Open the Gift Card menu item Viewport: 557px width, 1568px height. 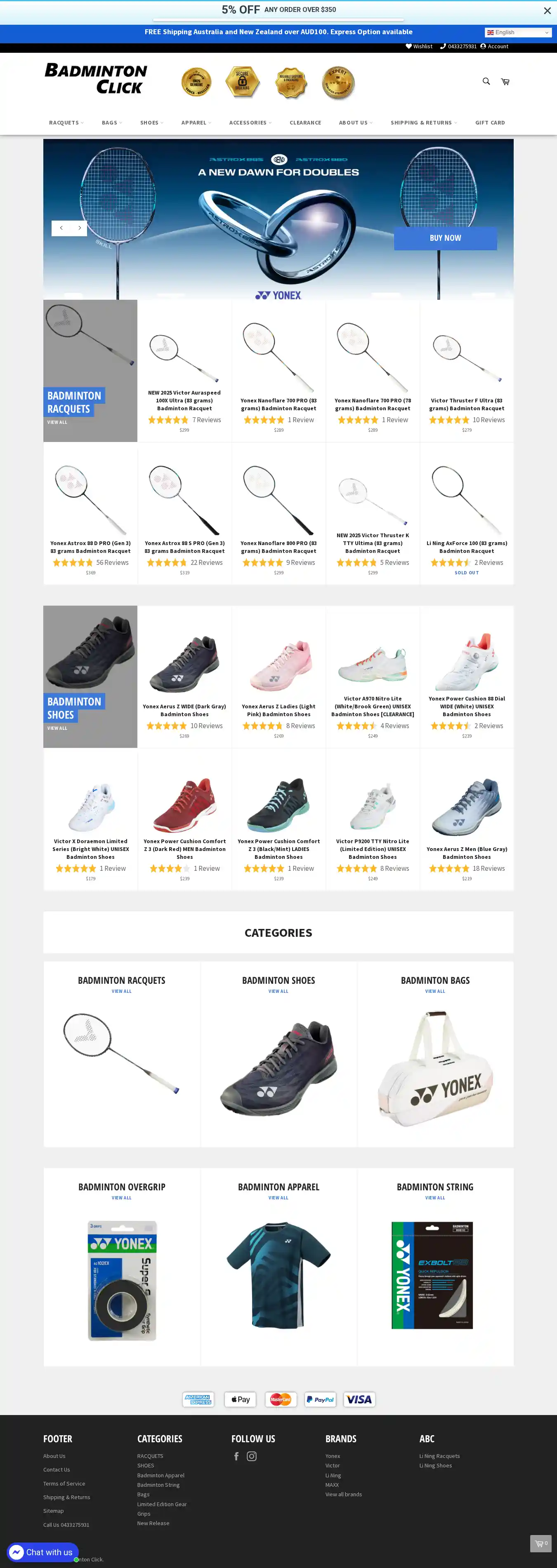(490, 122)
